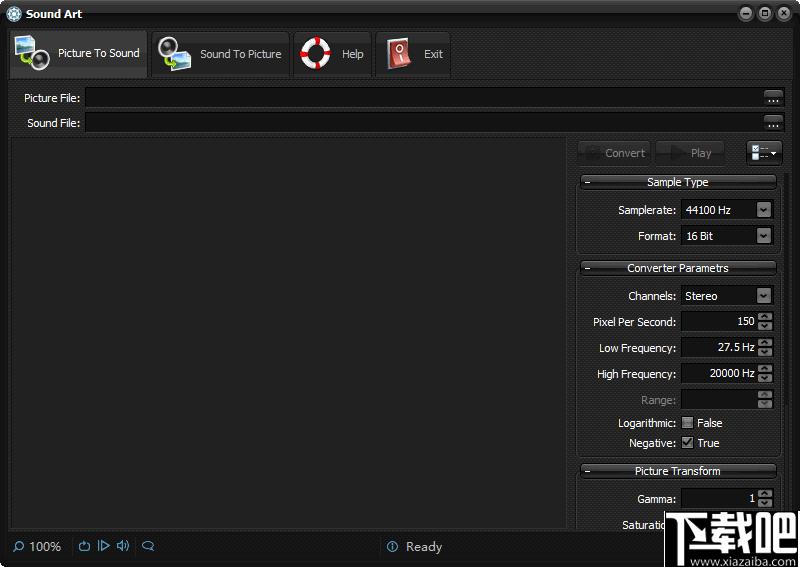Click the speech bubble icon in status bar
The width and height of the screenshot is (800, 567).
[x=148, y=546]
